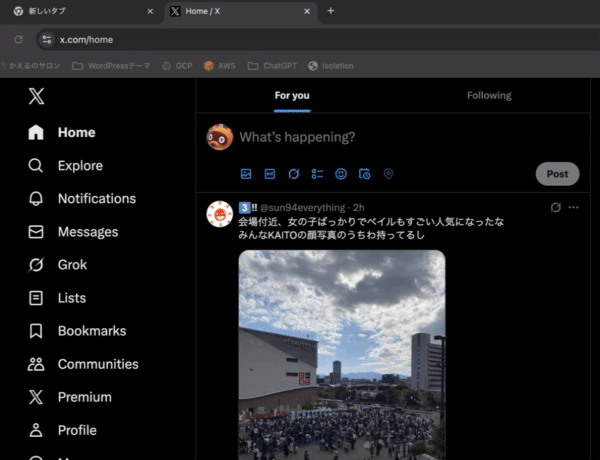600x460 pixels.
Task: Insert emoji into post
Action: point(341,174)
